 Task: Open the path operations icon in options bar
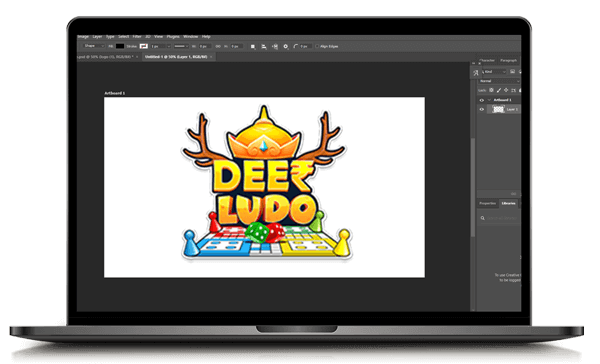tap(253, 46)
